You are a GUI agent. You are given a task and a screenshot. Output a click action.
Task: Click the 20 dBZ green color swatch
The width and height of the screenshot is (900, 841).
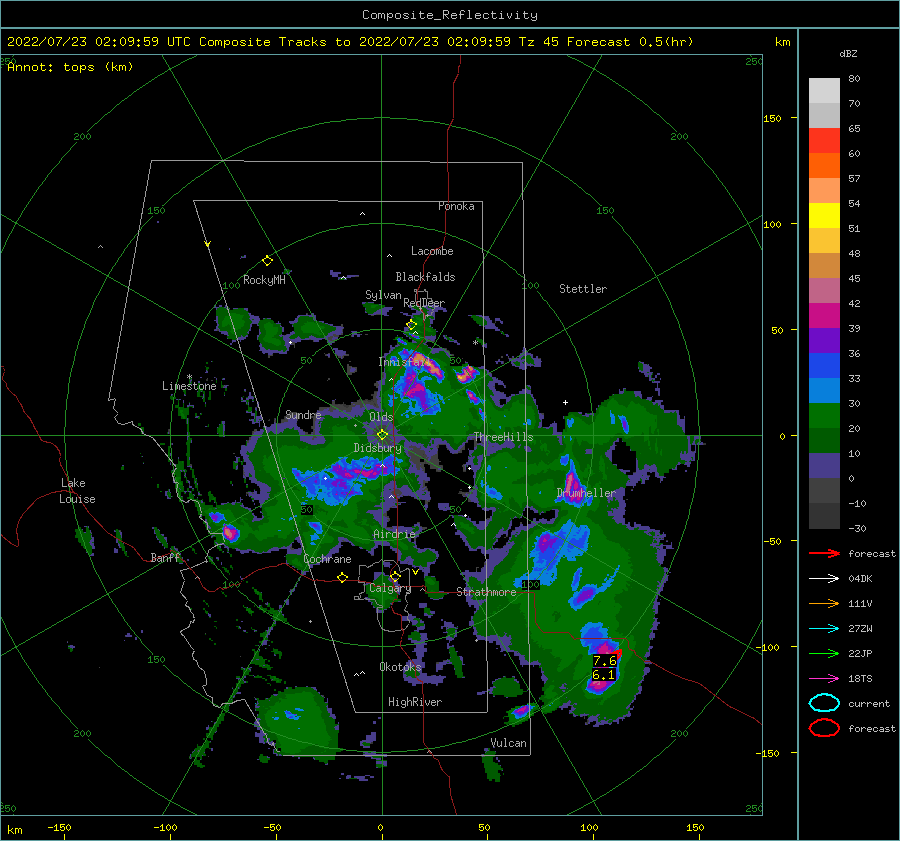pyautogui.click(x=824, y=415)
